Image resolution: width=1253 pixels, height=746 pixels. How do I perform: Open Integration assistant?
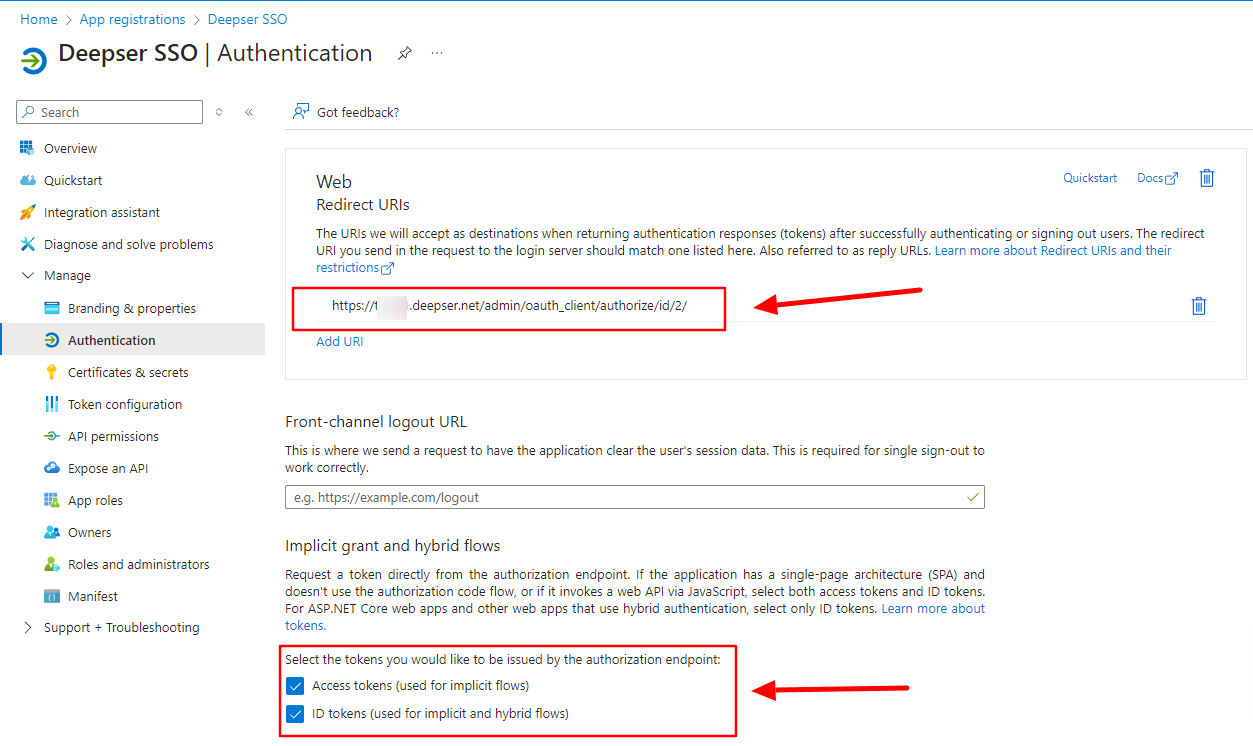click(x=102, y=212)
